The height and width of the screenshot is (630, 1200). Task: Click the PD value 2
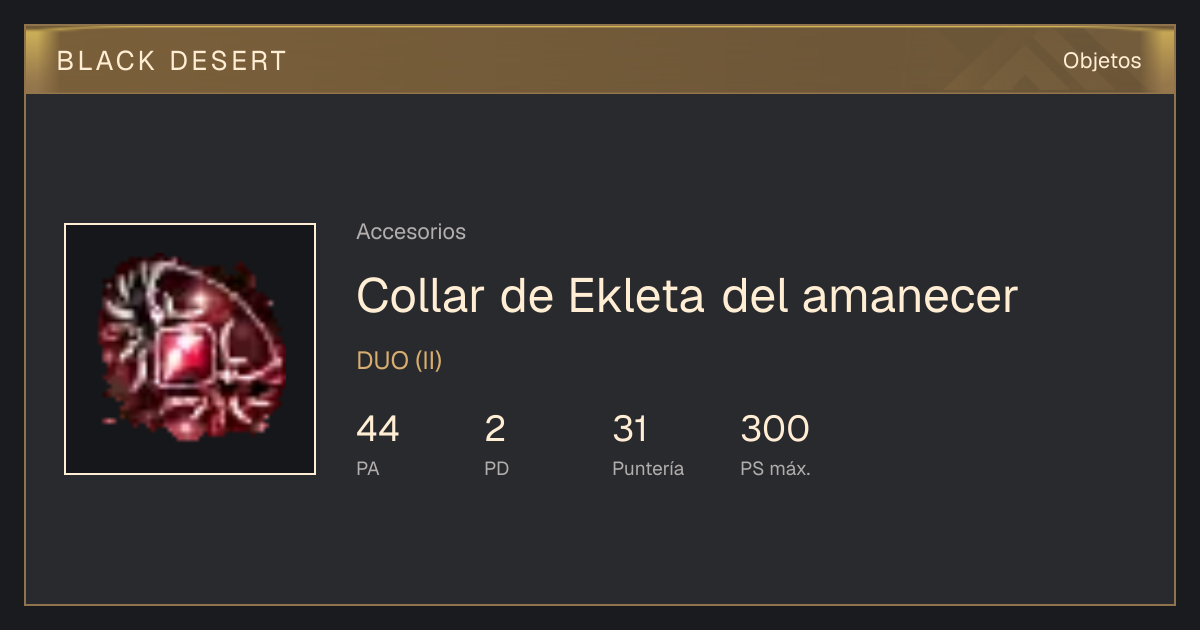coord(495,429)
